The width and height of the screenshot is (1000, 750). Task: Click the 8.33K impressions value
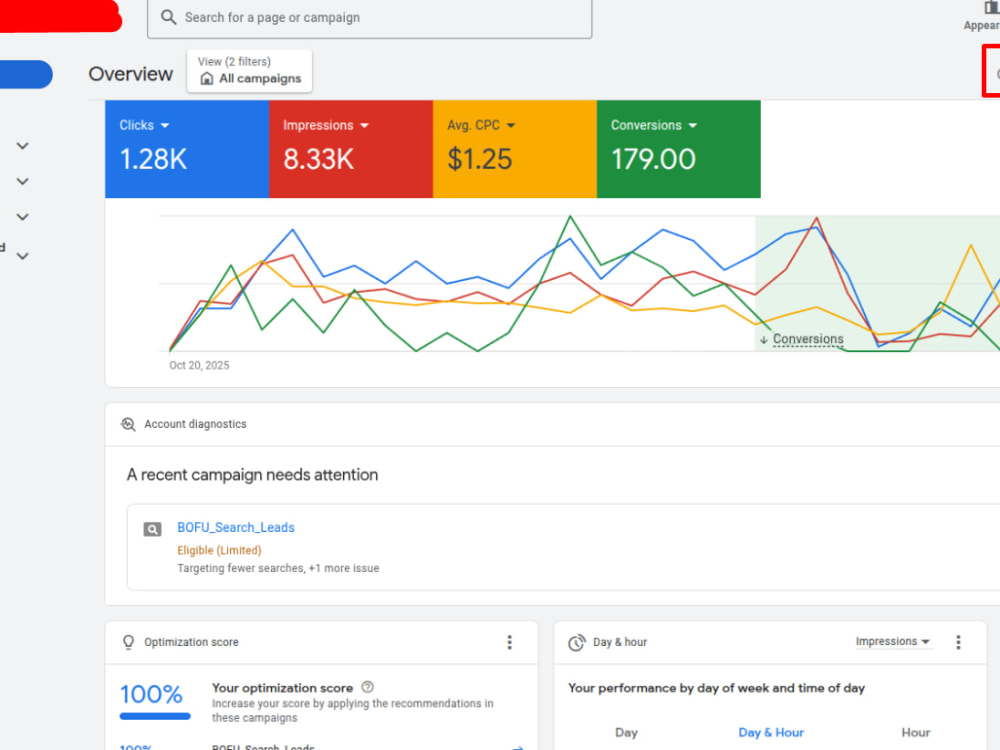[x=318, y=159]
